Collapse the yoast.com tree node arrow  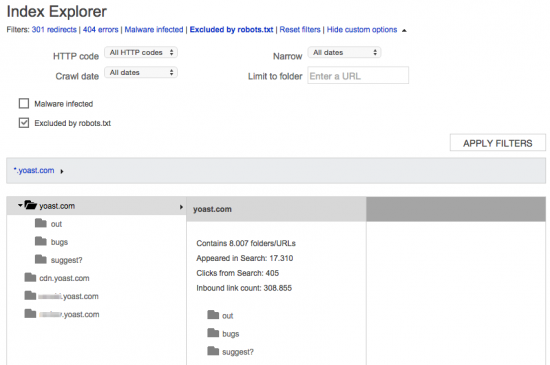point(20,205)
